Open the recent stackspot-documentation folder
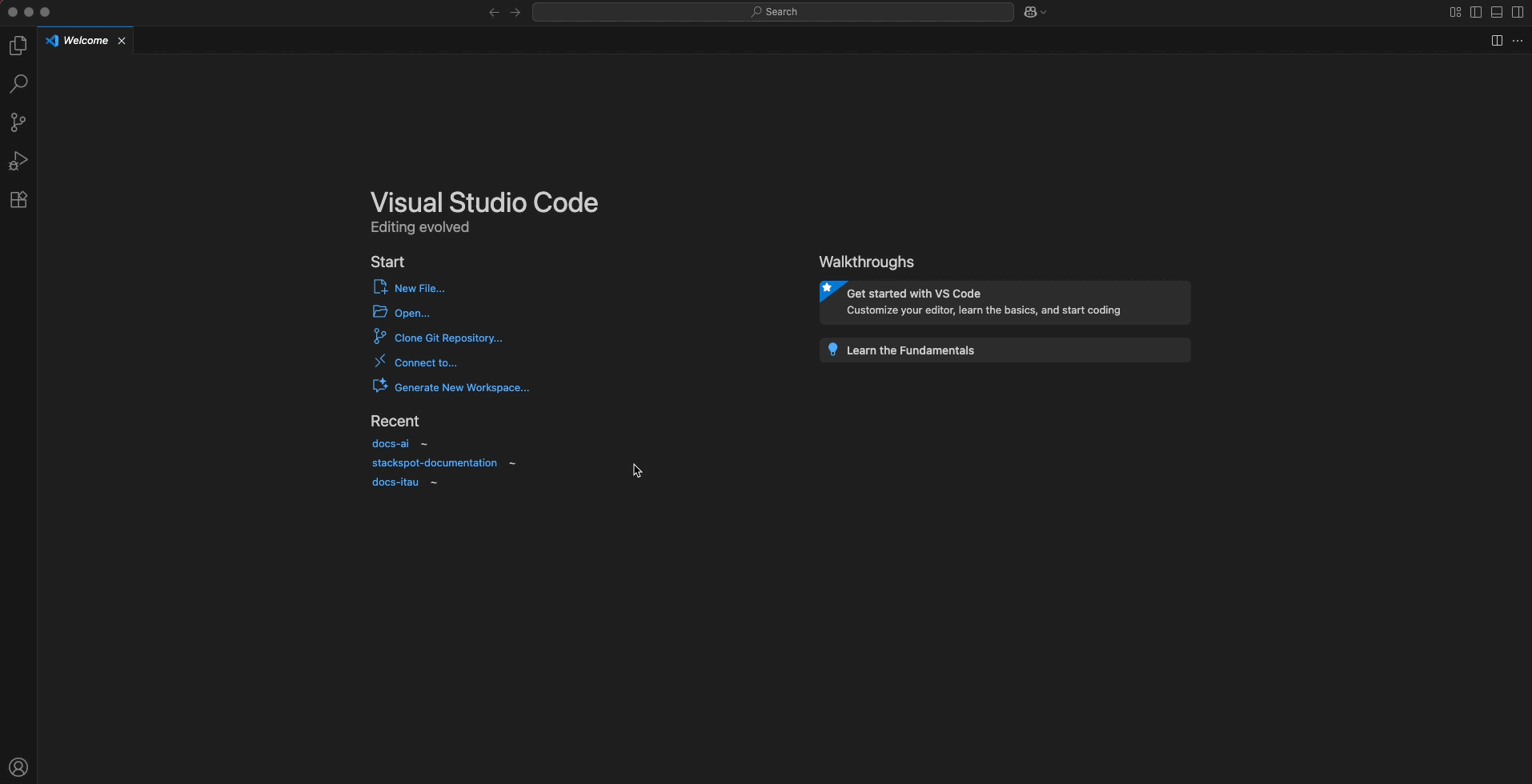 [x=434, y=463]
